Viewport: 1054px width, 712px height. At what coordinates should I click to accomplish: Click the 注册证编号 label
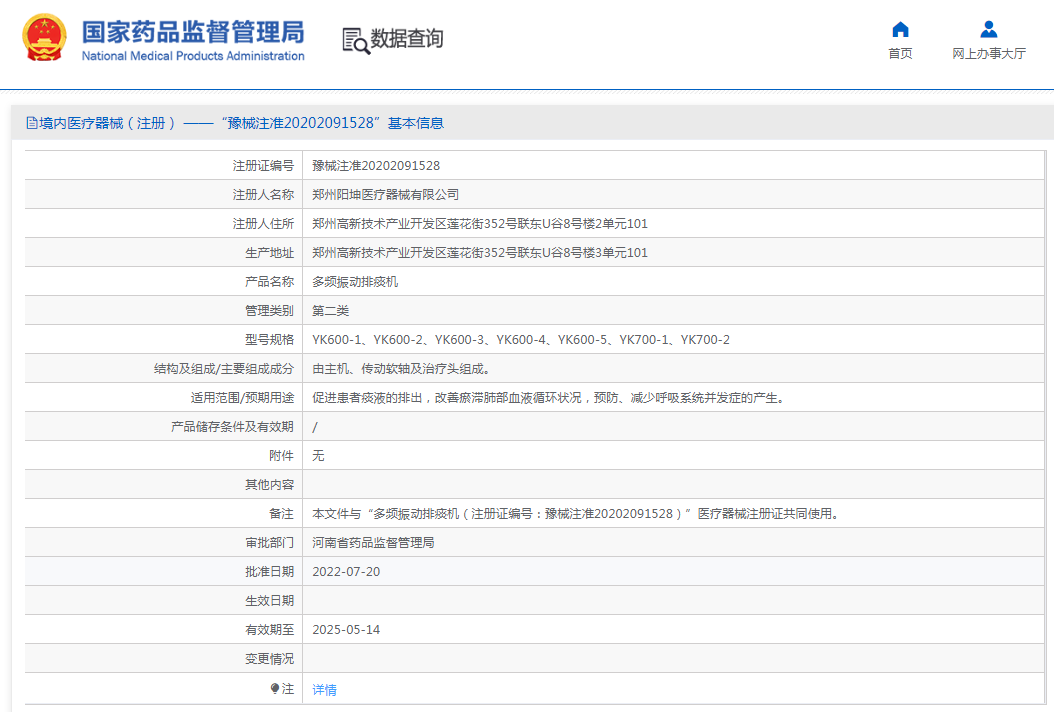click(264, 165)
